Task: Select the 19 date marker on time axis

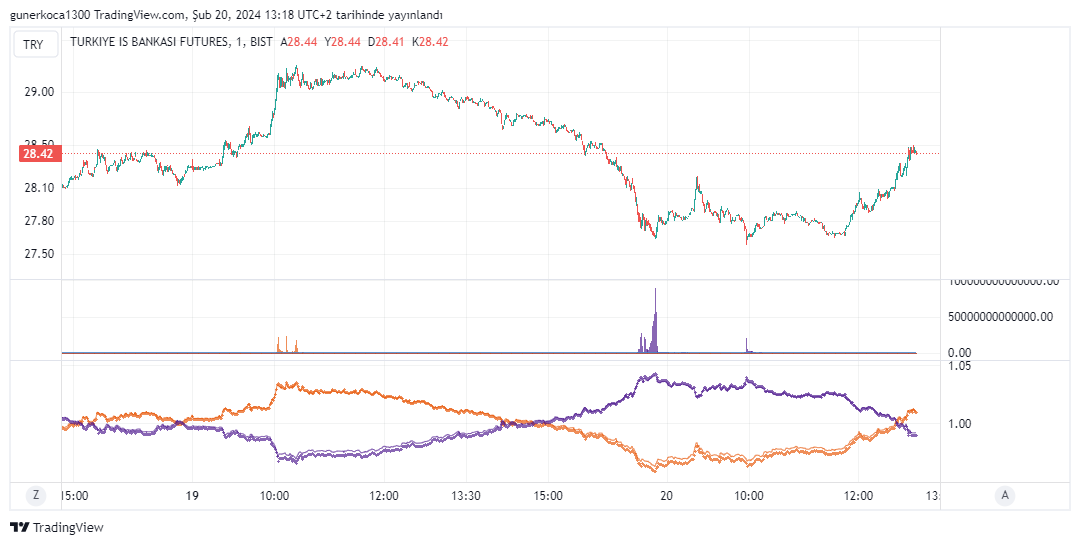Action: [x=193, y=495]
